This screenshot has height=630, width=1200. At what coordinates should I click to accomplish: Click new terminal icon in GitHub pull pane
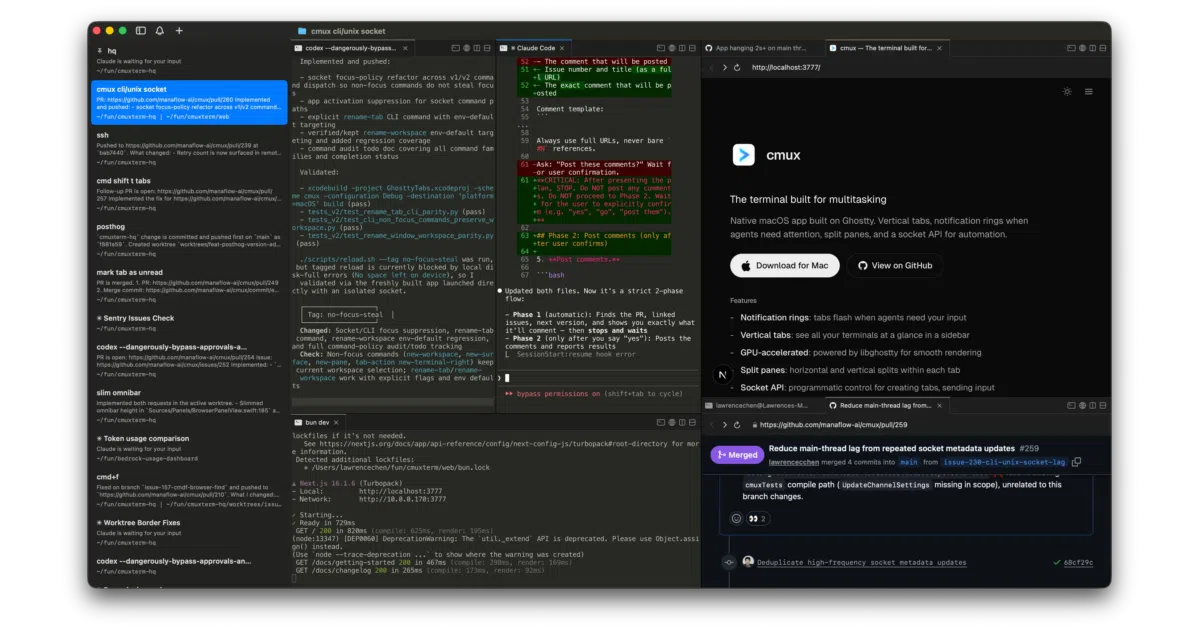[x=1071, y=405]
